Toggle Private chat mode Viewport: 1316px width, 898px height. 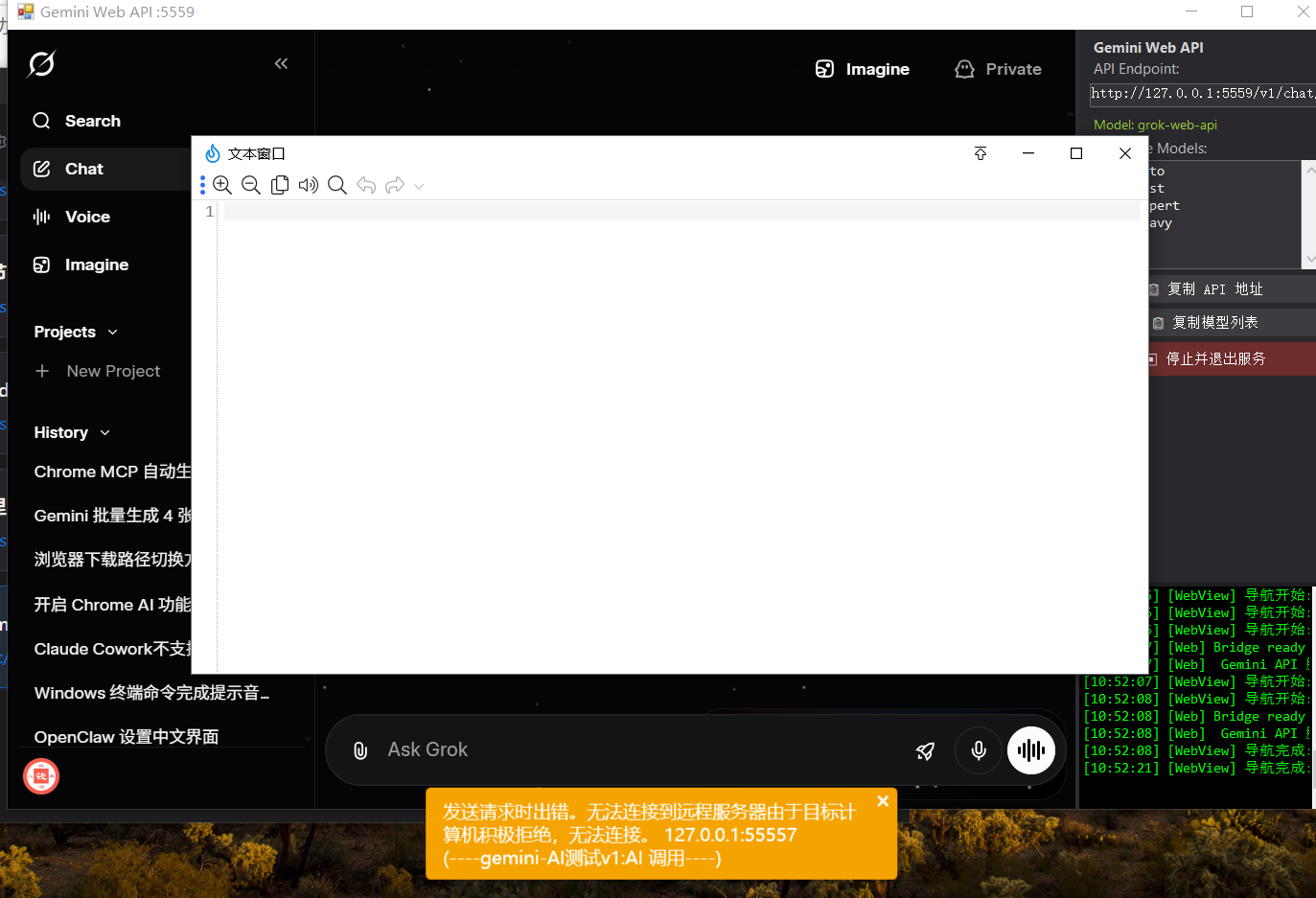point(999,69)
